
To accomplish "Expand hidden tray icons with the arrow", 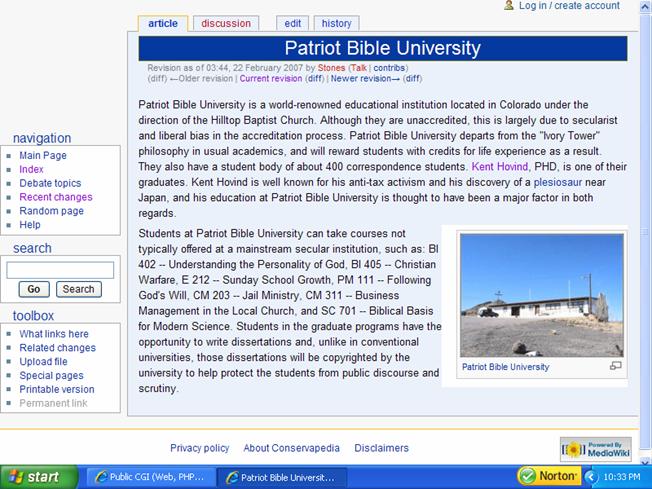I will pyautogui.click(x=590, y=477).
